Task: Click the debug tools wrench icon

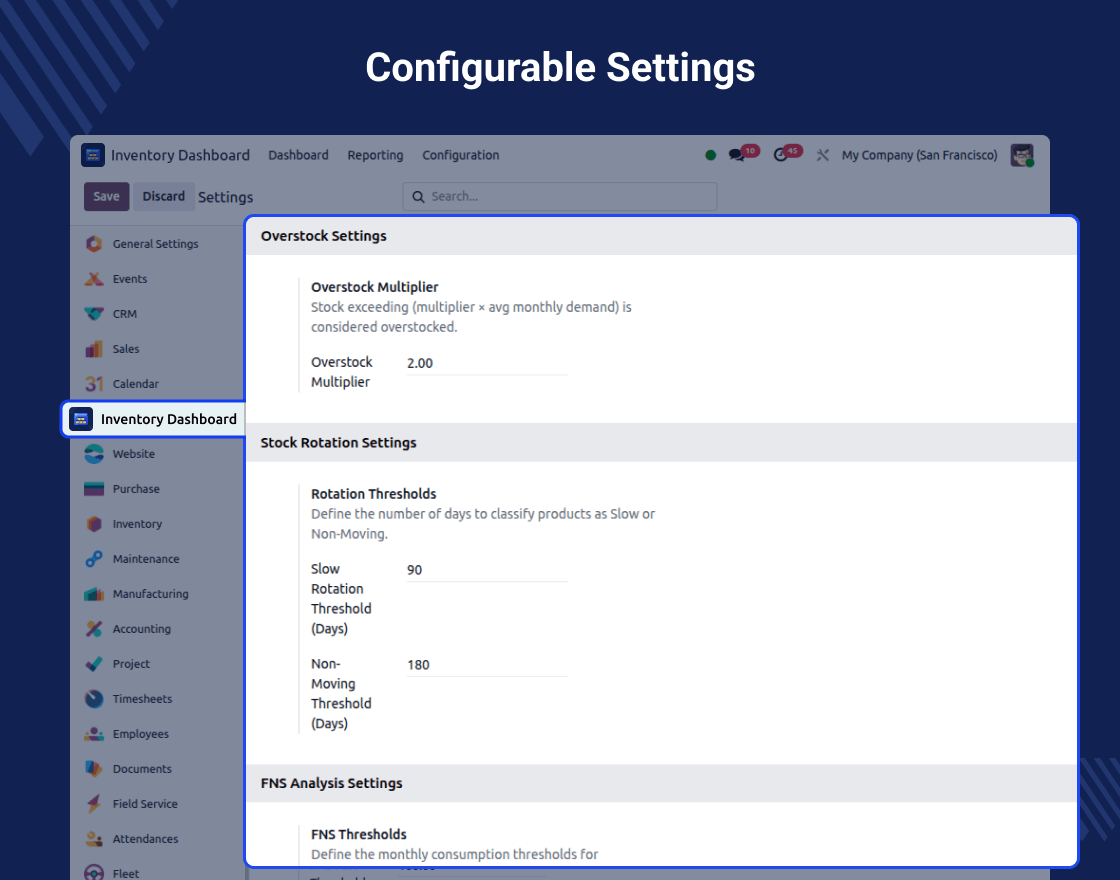Action: coord(823,155)
